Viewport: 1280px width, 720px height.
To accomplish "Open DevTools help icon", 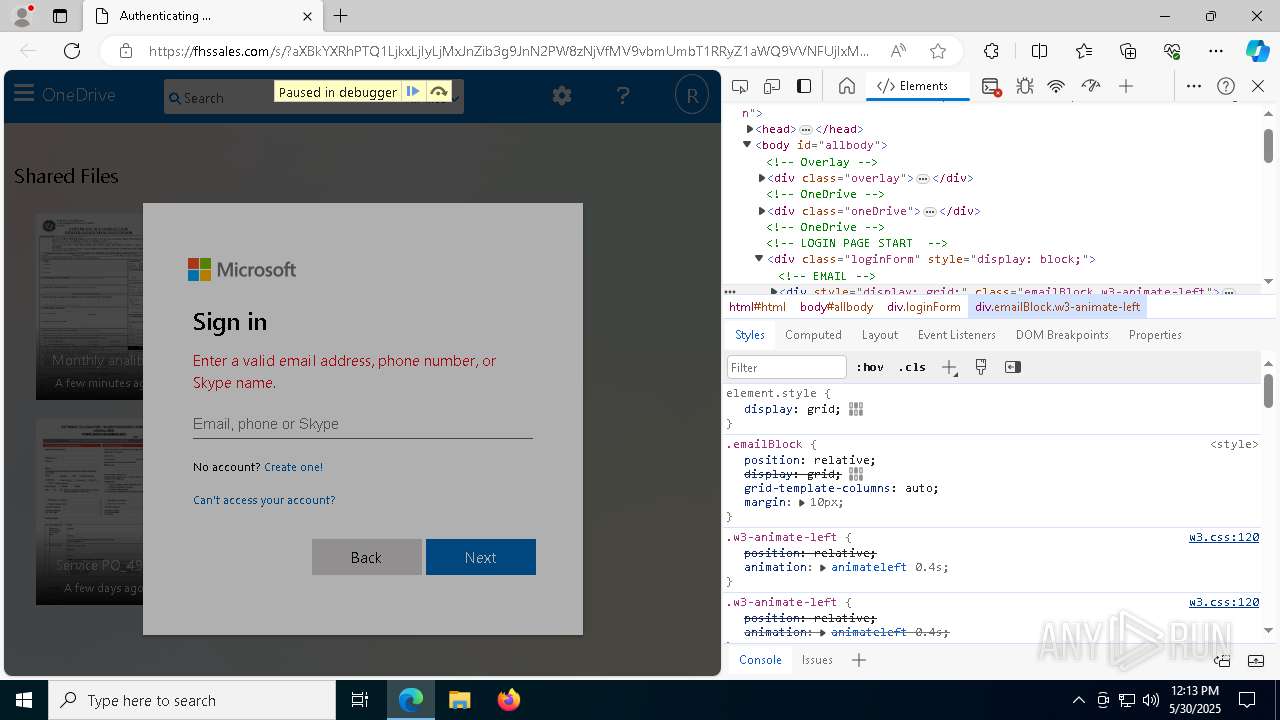I will pyautogui.click(x=1226, y=87).
